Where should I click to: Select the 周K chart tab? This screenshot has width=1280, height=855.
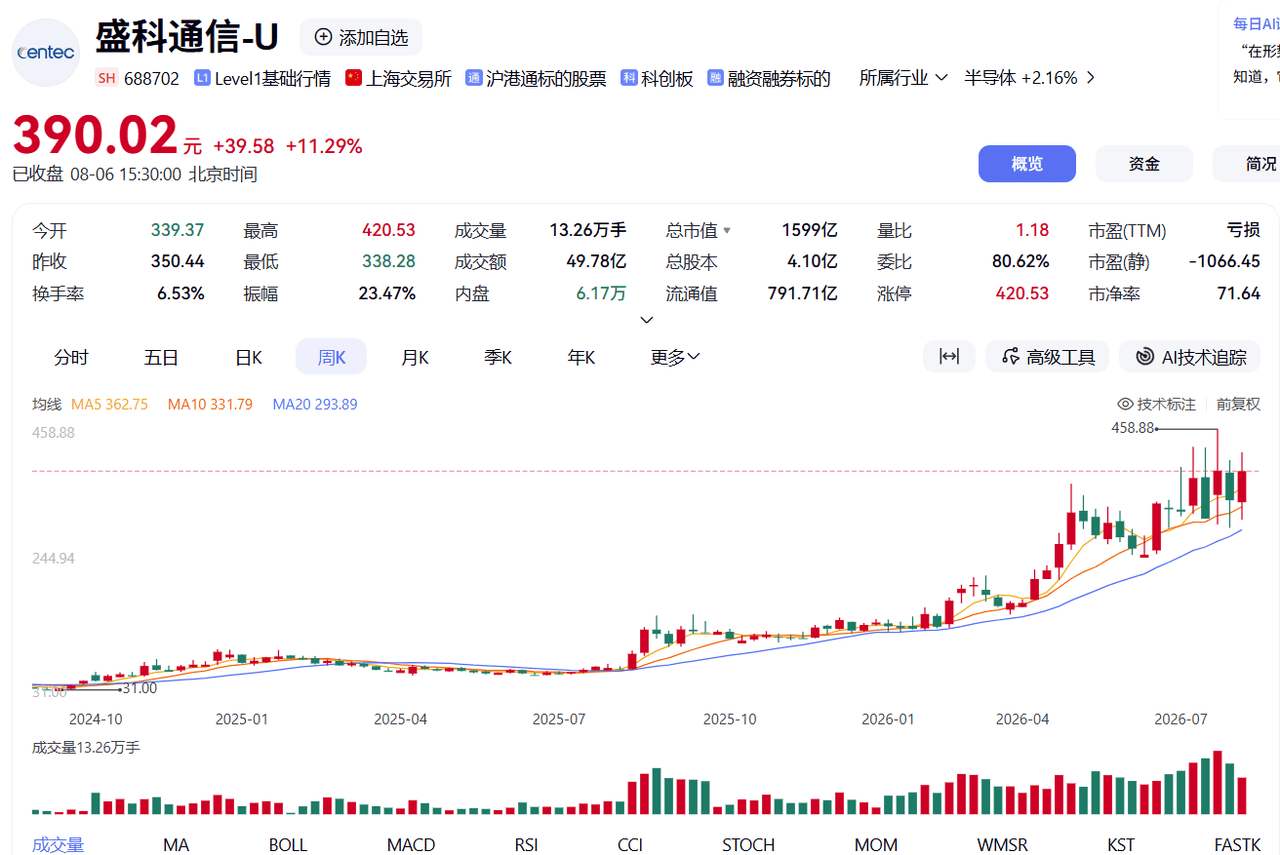coord(331,357)
